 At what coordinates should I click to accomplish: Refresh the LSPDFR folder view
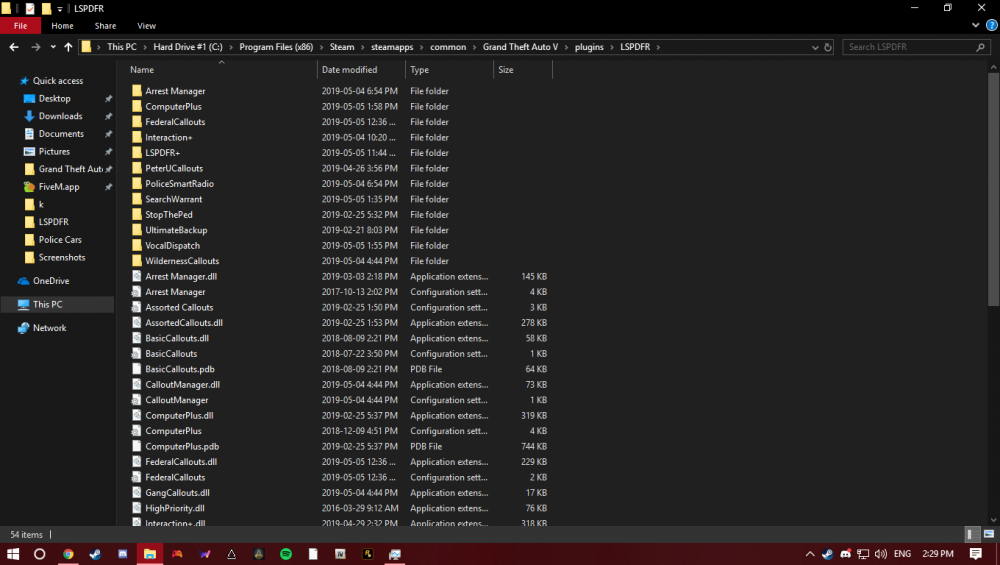click(828, 47)
